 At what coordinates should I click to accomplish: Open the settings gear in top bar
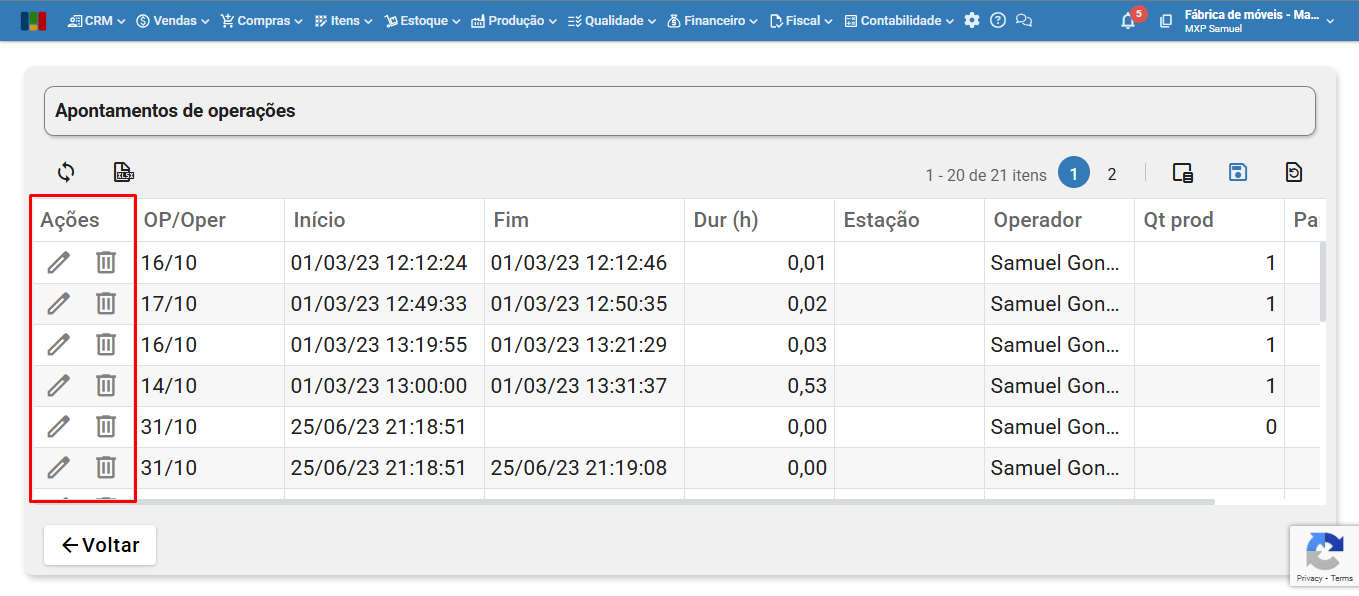click(972, 20)
